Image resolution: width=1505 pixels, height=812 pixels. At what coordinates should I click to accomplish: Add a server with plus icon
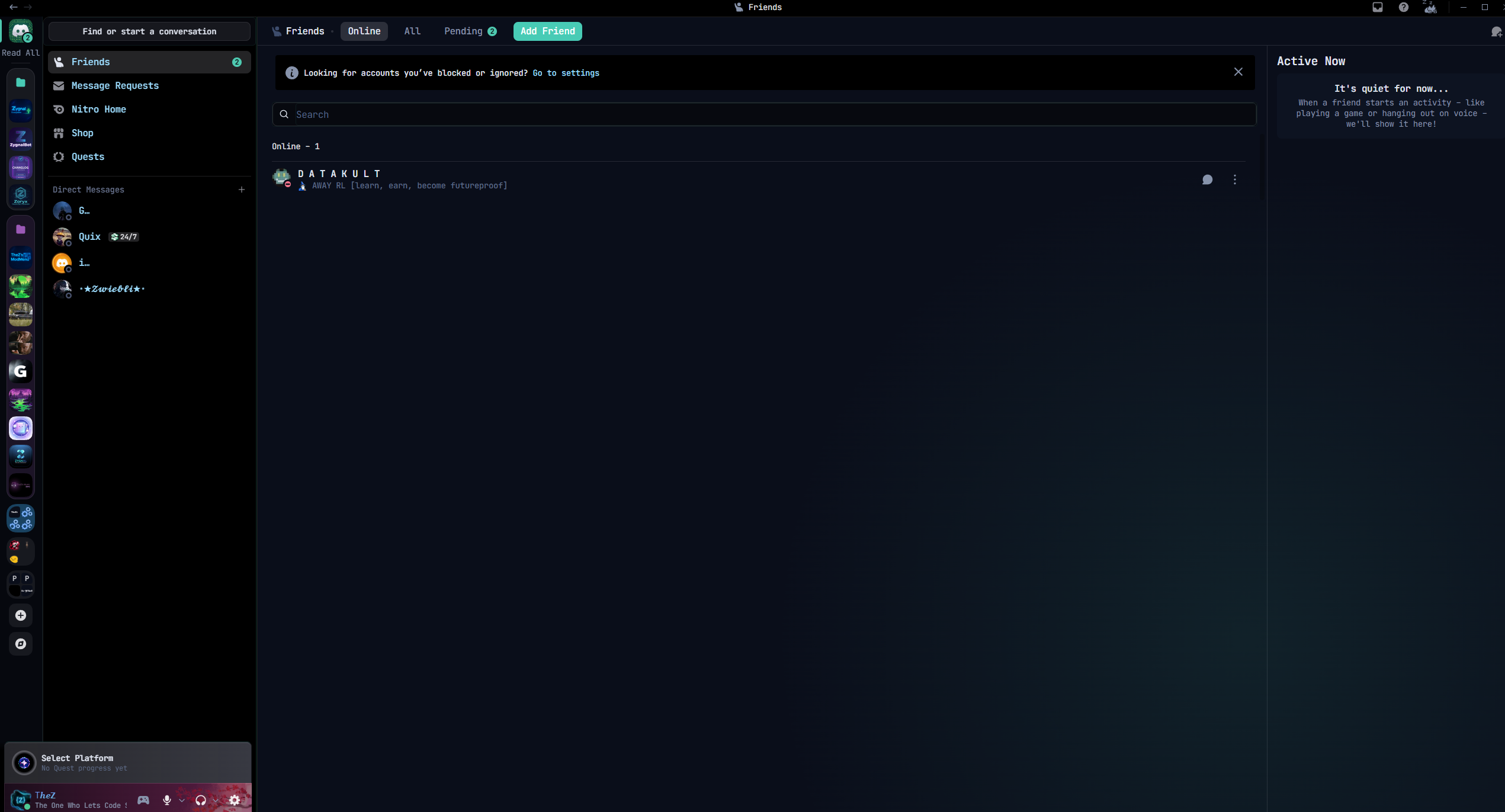coord(21,615)
